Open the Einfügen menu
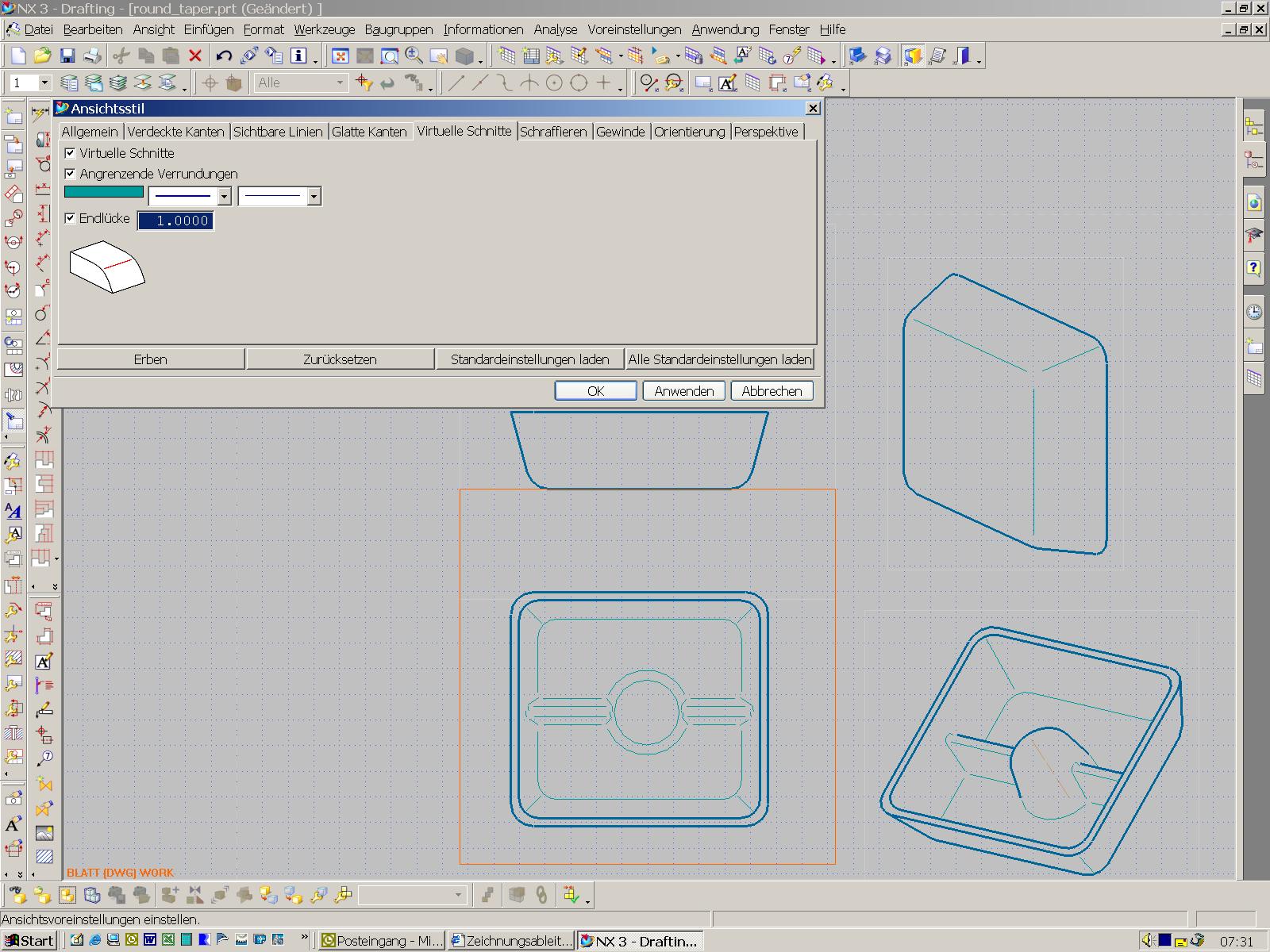 click(208, 29)
